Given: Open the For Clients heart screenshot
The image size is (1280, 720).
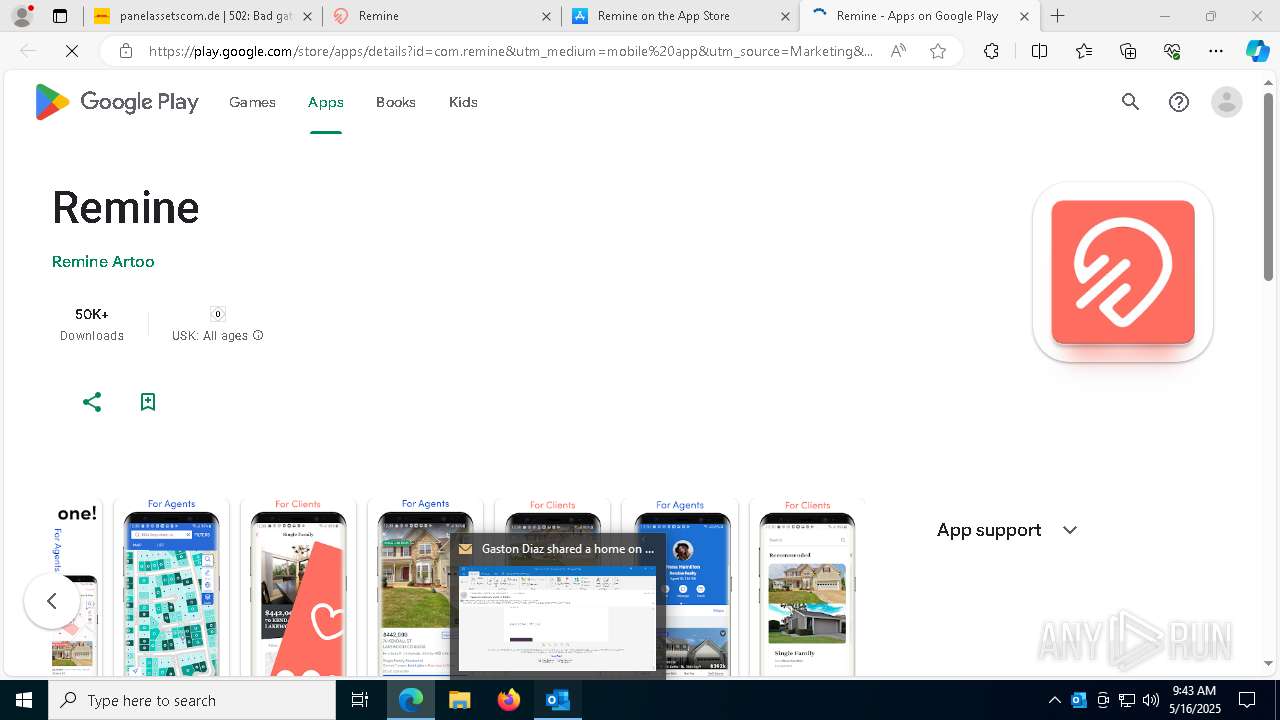Looking at the screenshot, I should [x=298, y=587].
